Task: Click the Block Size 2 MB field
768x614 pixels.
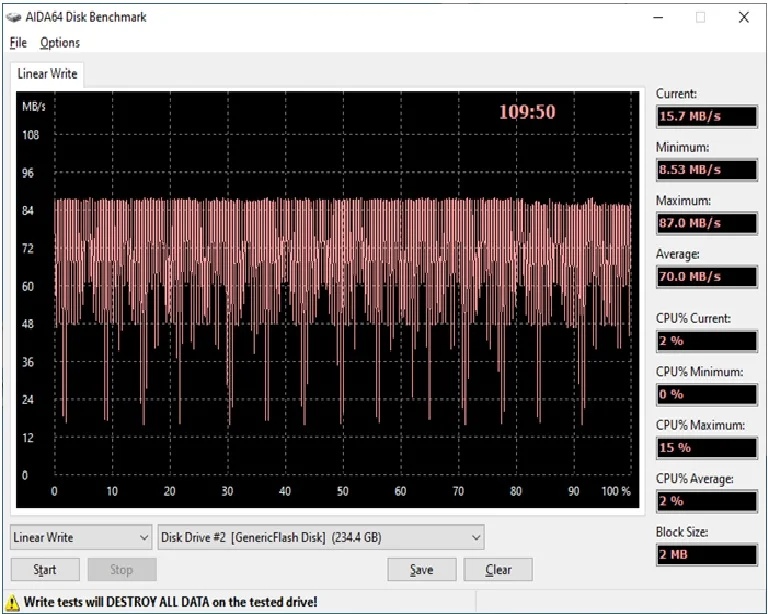Action: [706, 555]
